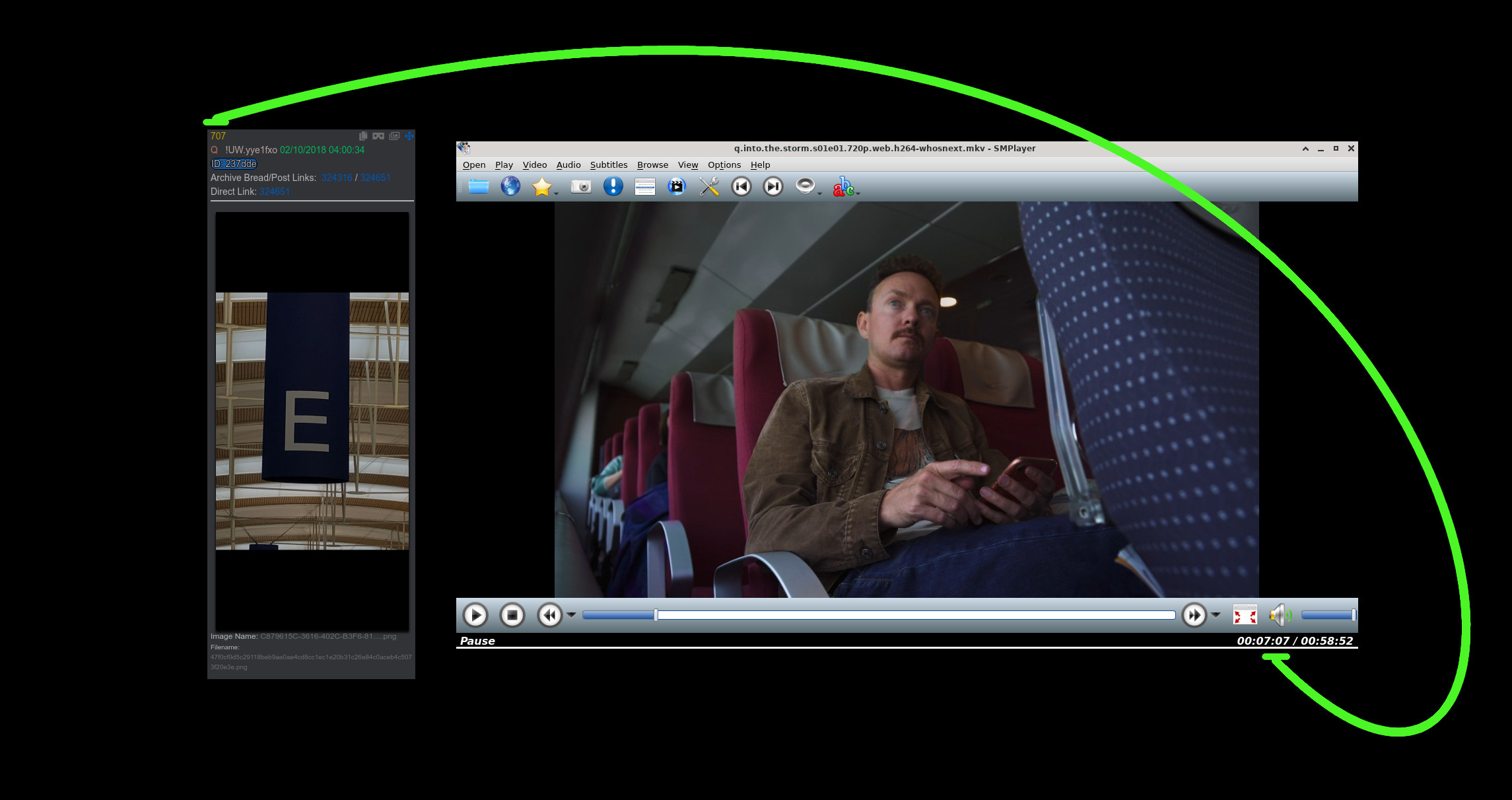Open archive post link 324651
Screen dimensions: 1512x800
[375, 178]
